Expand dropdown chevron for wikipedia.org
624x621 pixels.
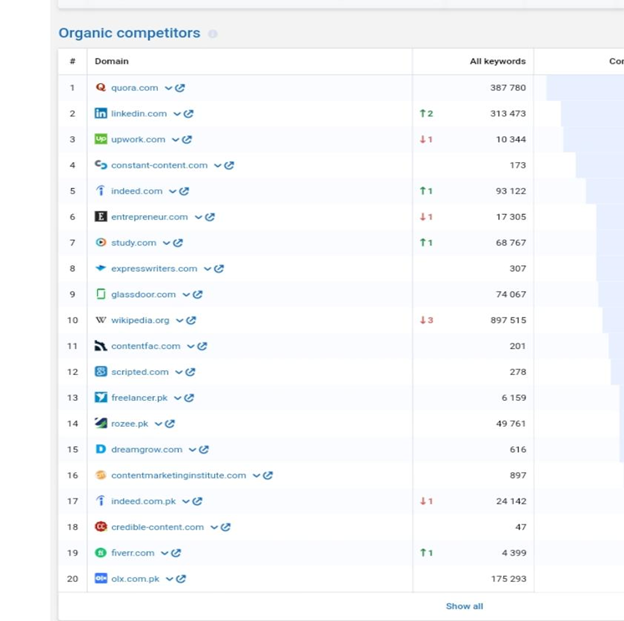[x=180, y=320]
